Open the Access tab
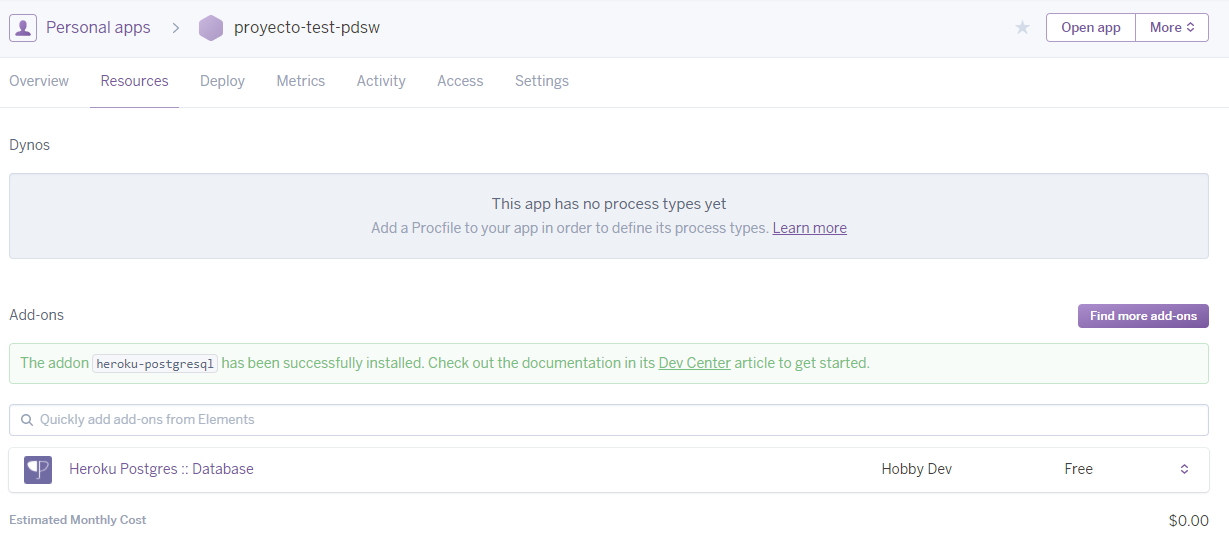This screenshot has width=1229, height=546. pyautogui.click(x=460, y=81)
